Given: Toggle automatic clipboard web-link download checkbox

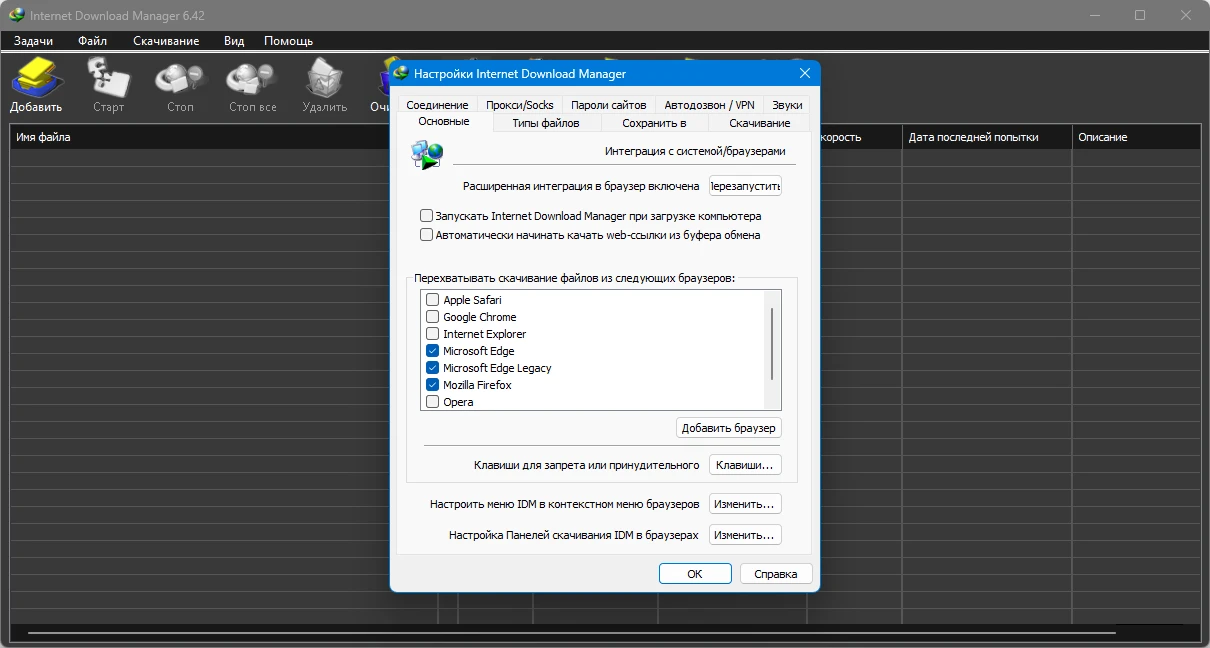Looking at the screenshot, I should click(427, 235).
